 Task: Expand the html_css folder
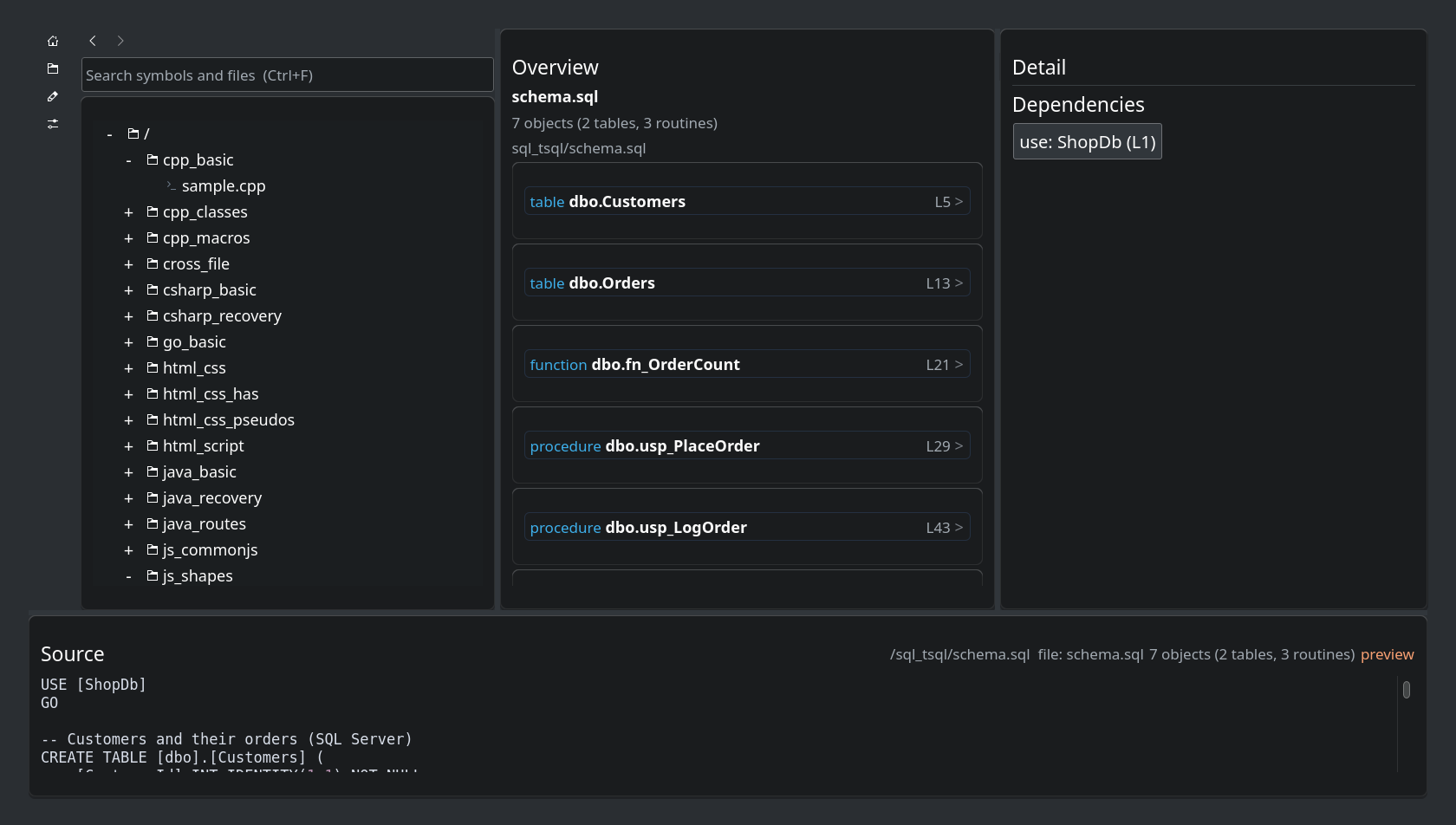click(128, 368)
